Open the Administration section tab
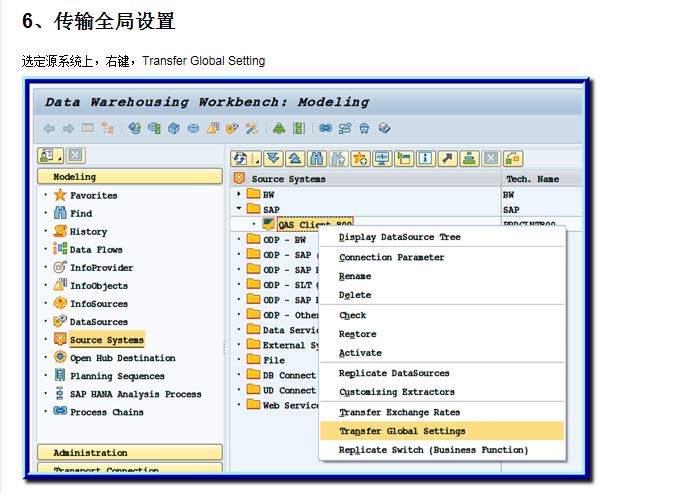This screenshot has width=680, height=493. (x=130, y=453)
